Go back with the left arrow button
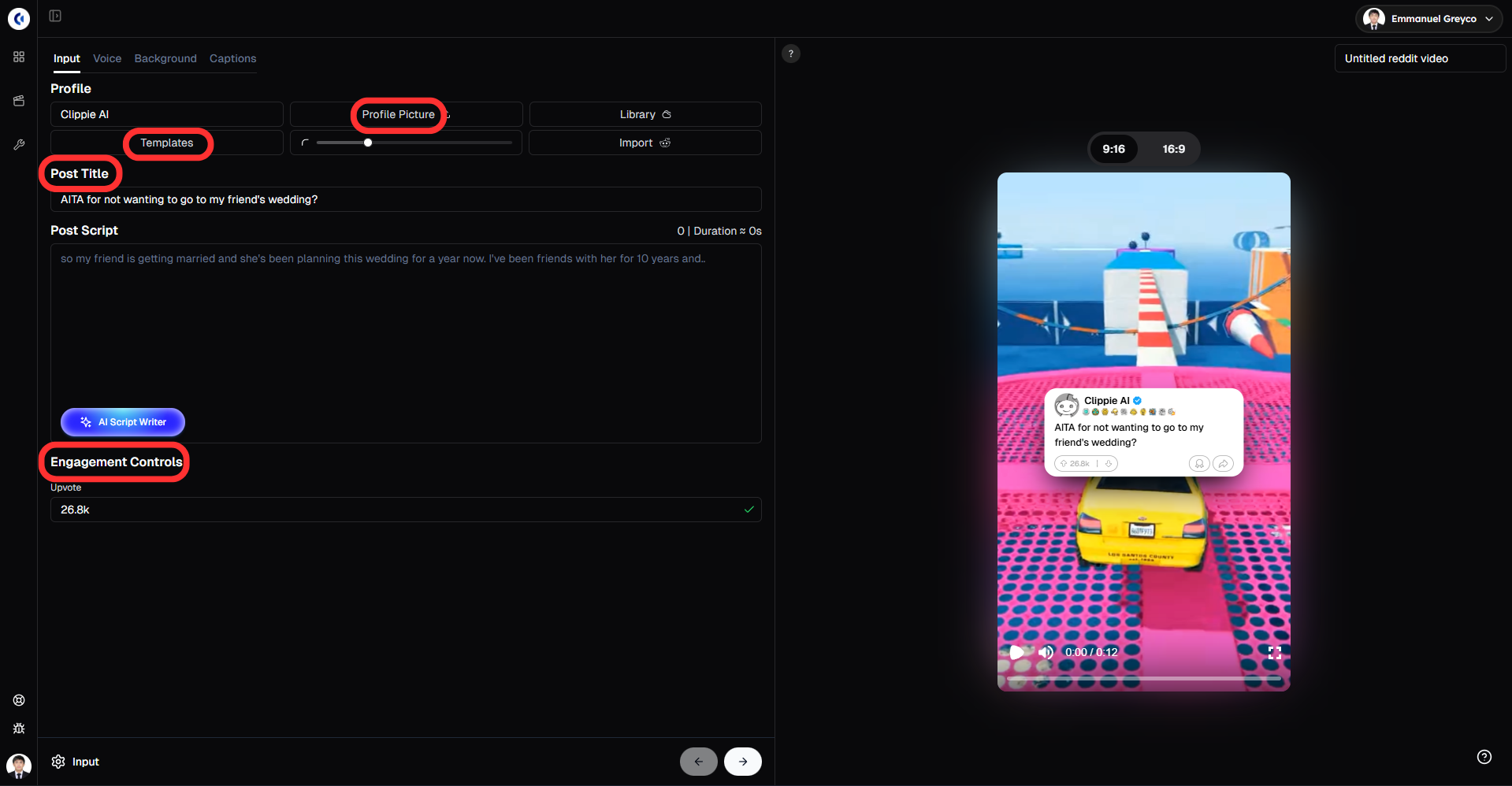 click(699, 762)
